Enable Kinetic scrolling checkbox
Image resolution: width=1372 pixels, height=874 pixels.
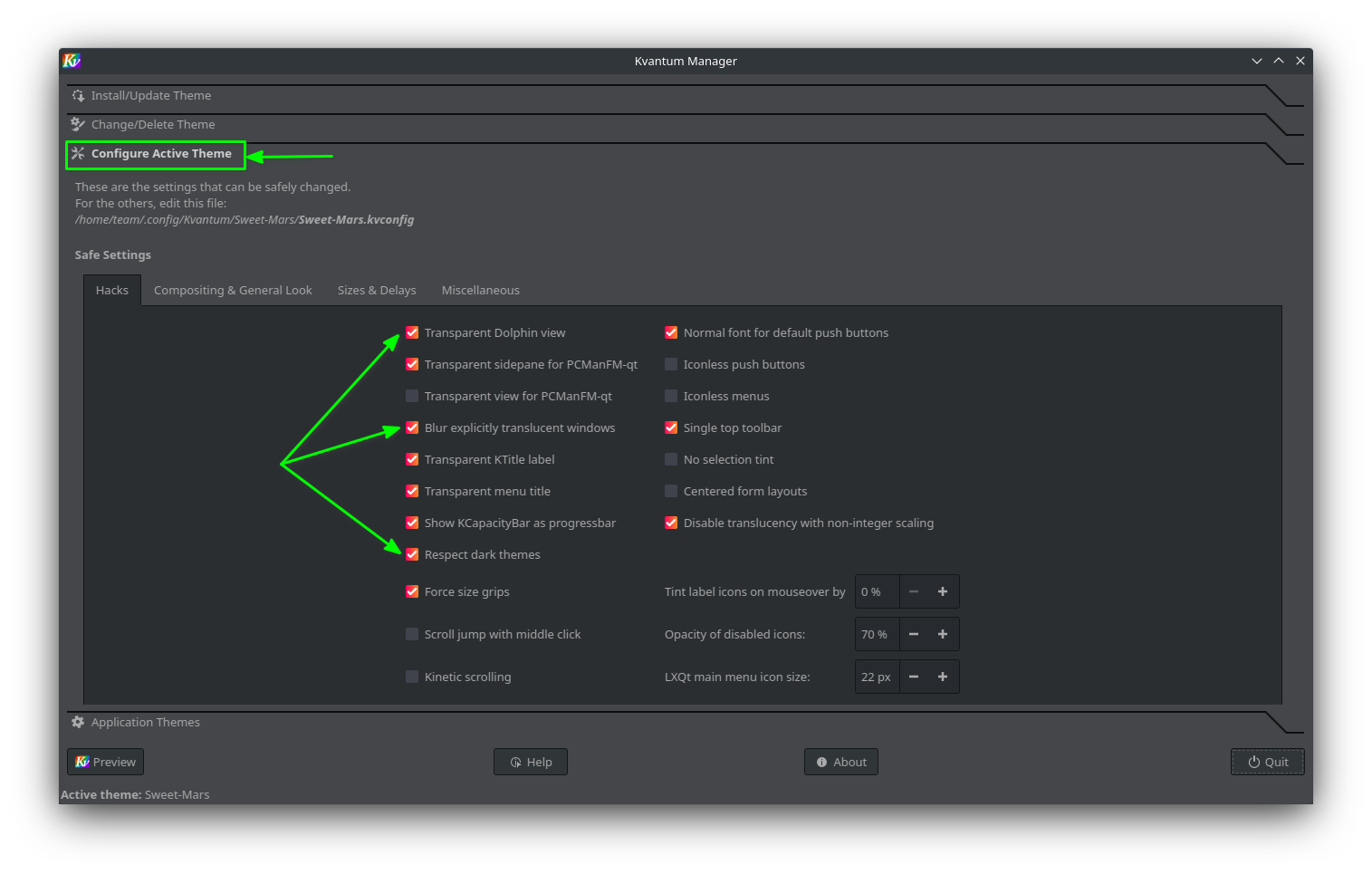tap(412, 677)
